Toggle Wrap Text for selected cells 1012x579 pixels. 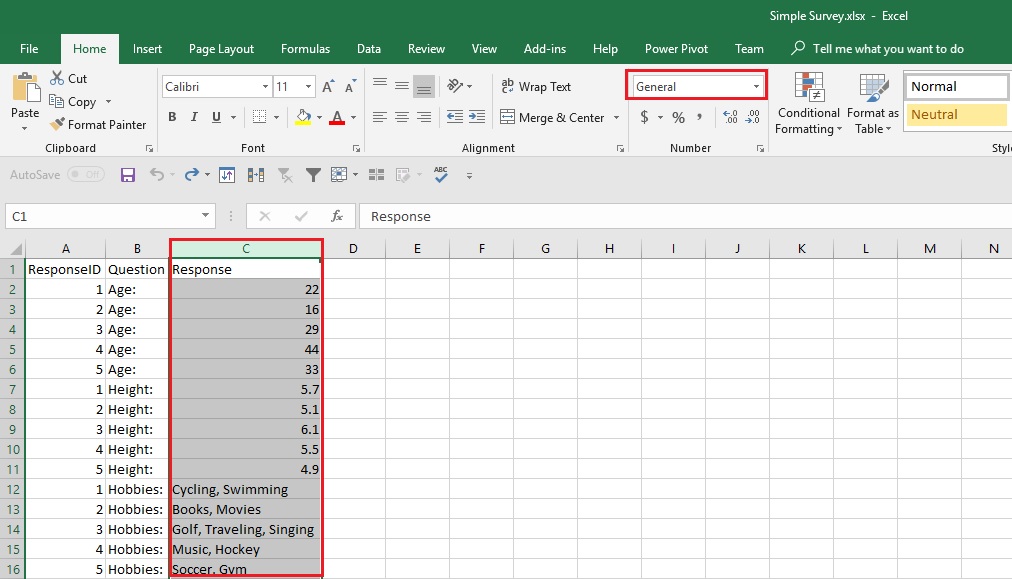click(x=536, y=86)
